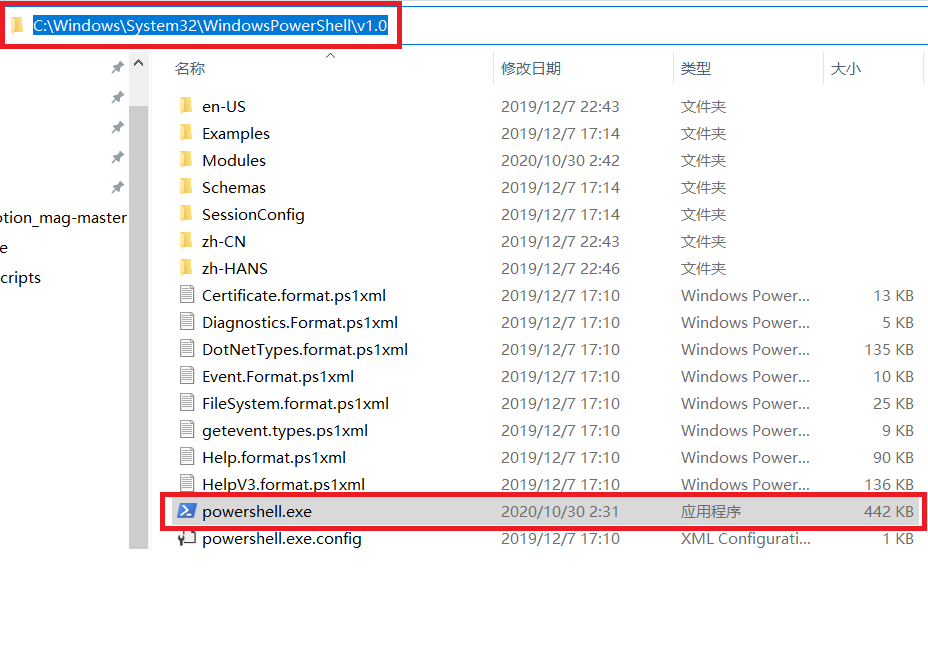928x648 pixels.
Task: Select the address bar path text
Action: [x=210, y=25]
